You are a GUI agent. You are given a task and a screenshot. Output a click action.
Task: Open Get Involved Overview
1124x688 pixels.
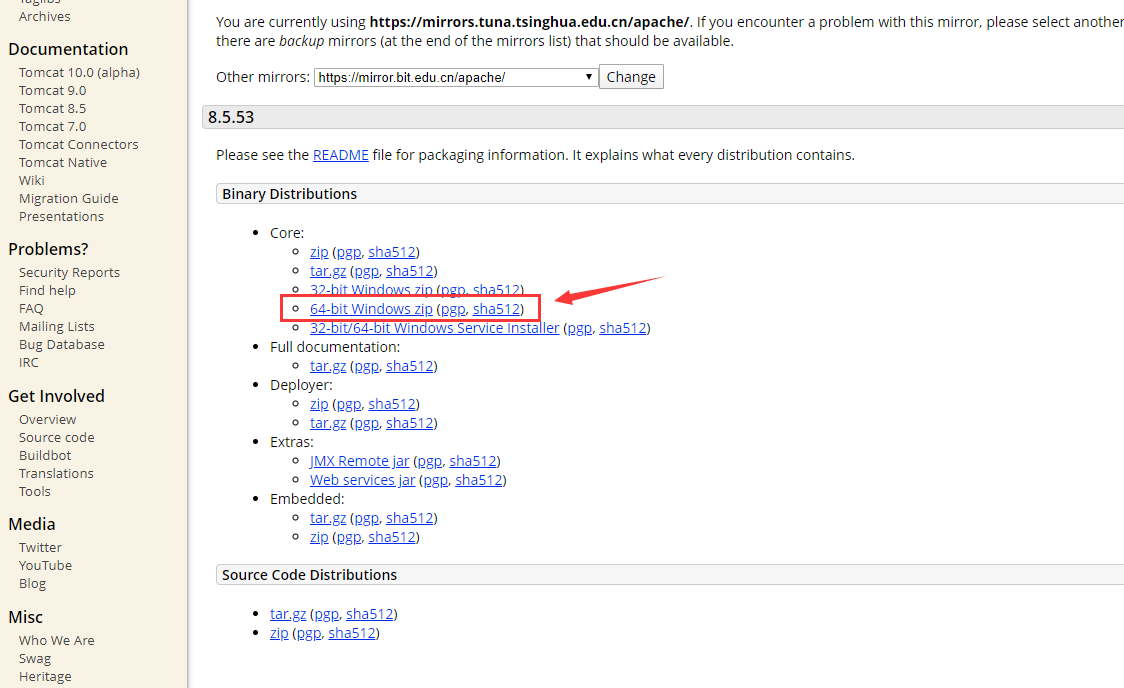tap(47, 419)
